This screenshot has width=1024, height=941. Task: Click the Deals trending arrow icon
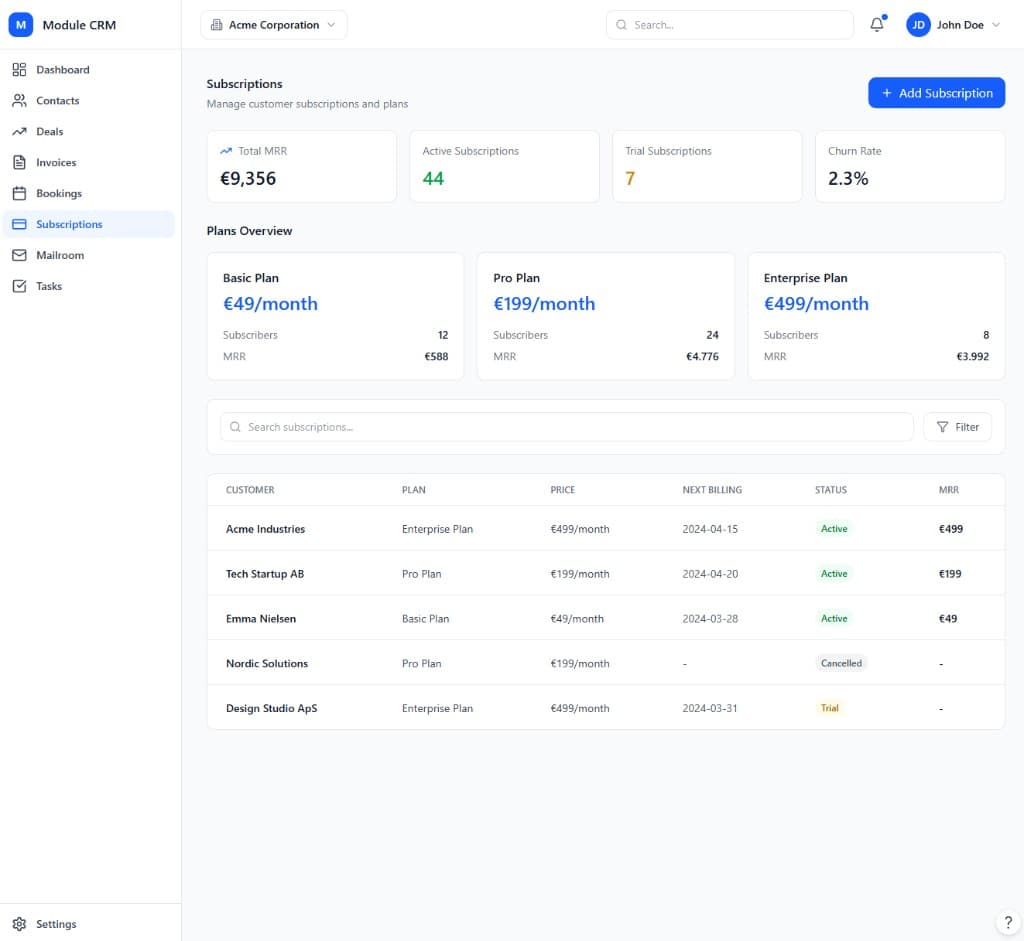20,131
